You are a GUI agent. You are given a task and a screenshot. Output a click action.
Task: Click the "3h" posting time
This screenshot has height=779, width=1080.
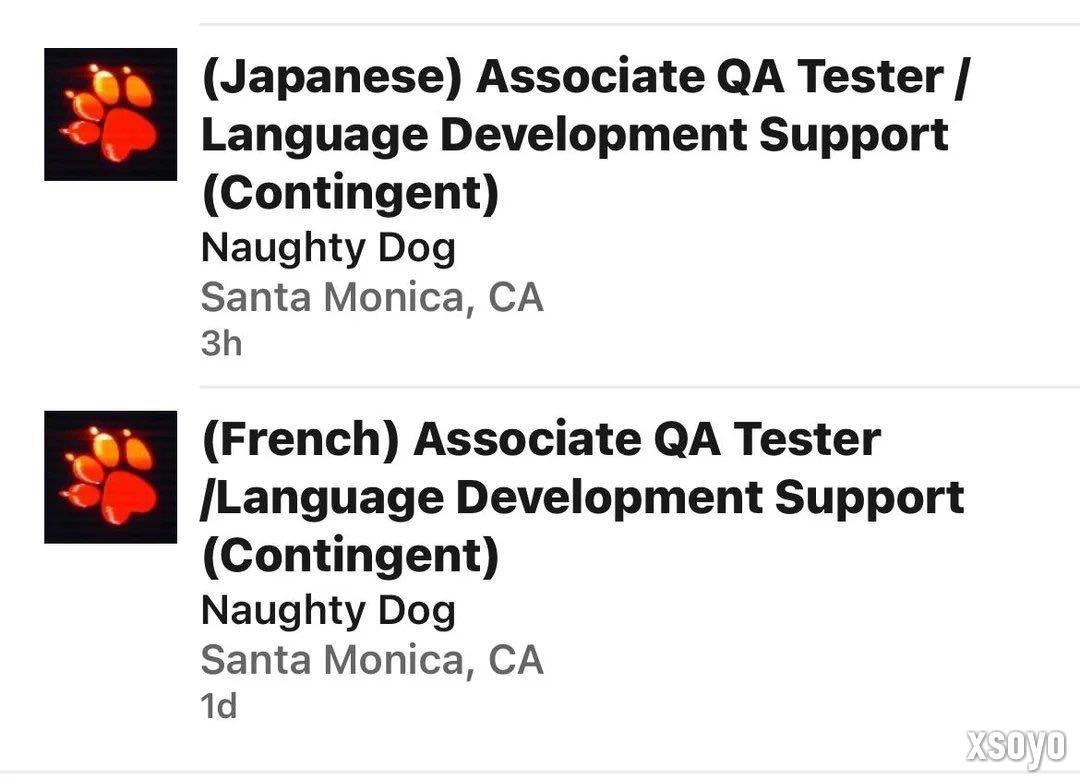pos(221,344)
